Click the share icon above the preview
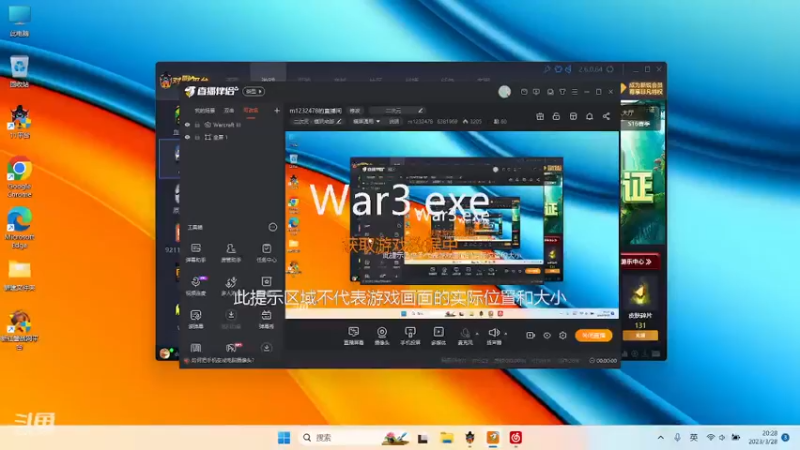Viewport: 800px width, 450px height. [606, 116]
